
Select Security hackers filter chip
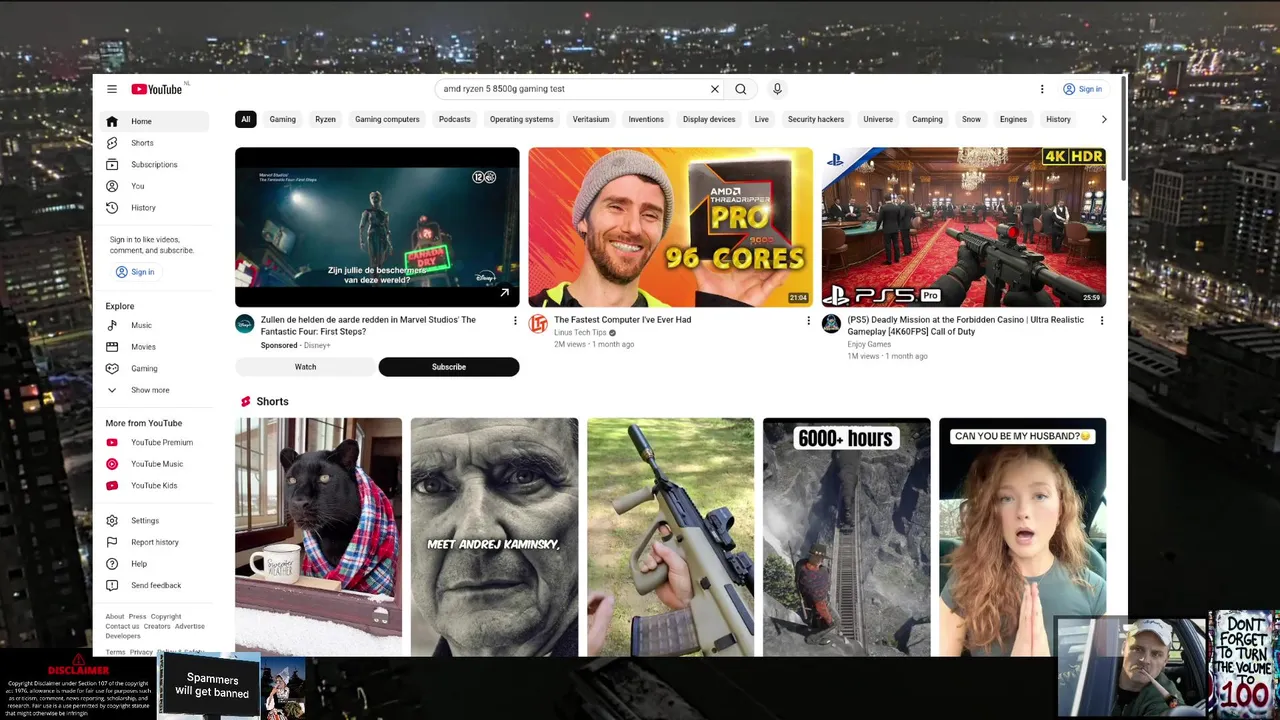(816, 119)
